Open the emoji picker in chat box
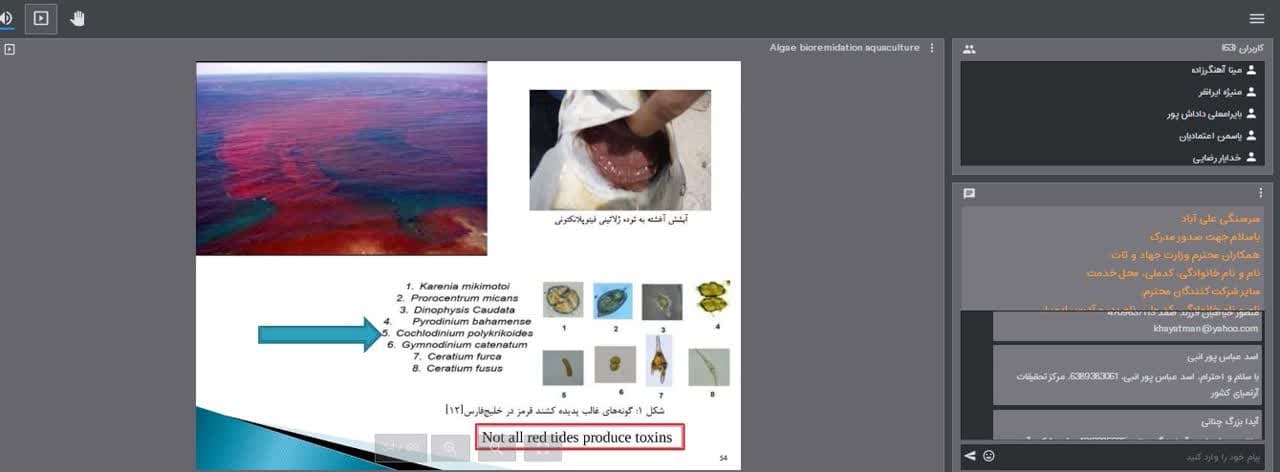Viewport: 1280px width, 472px height. point(989,456)
